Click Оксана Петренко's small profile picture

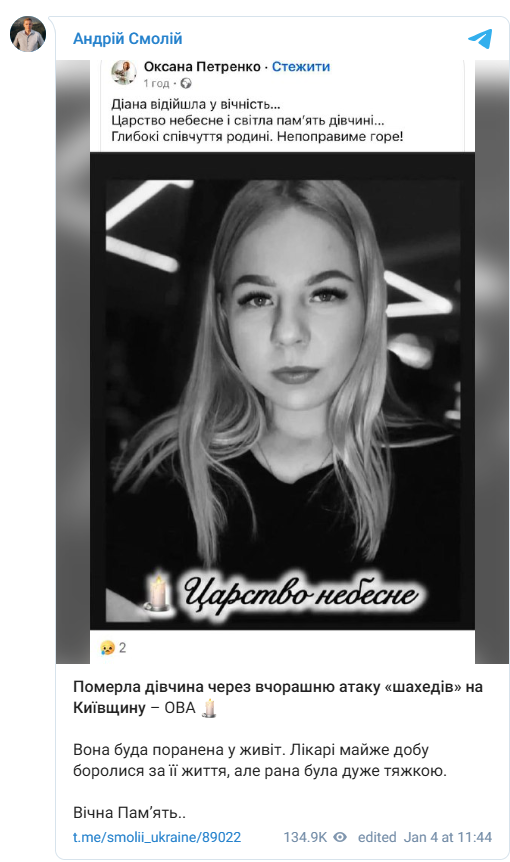pyautogui.click(x=124, y=73)
